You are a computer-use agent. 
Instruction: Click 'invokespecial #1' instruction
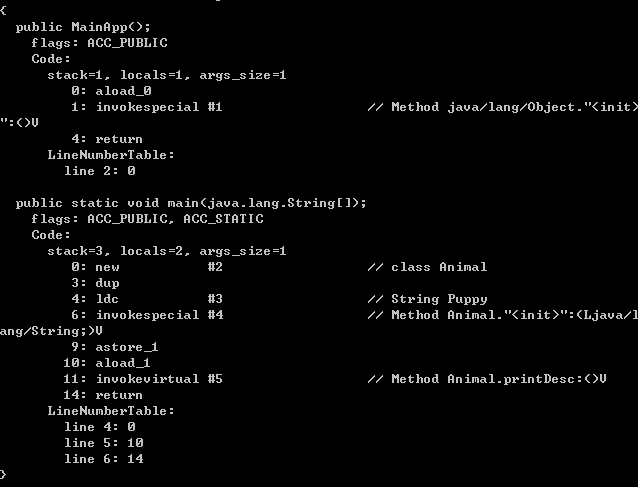[158, 106]
